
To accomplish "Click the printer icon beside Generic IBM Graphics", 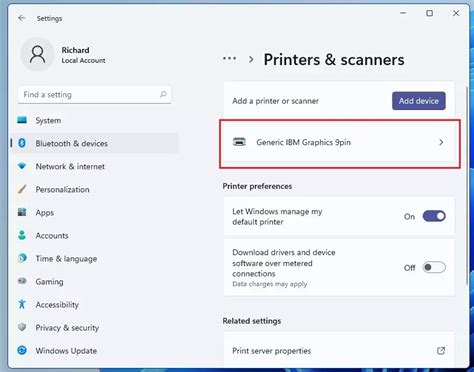I will 239,142.
